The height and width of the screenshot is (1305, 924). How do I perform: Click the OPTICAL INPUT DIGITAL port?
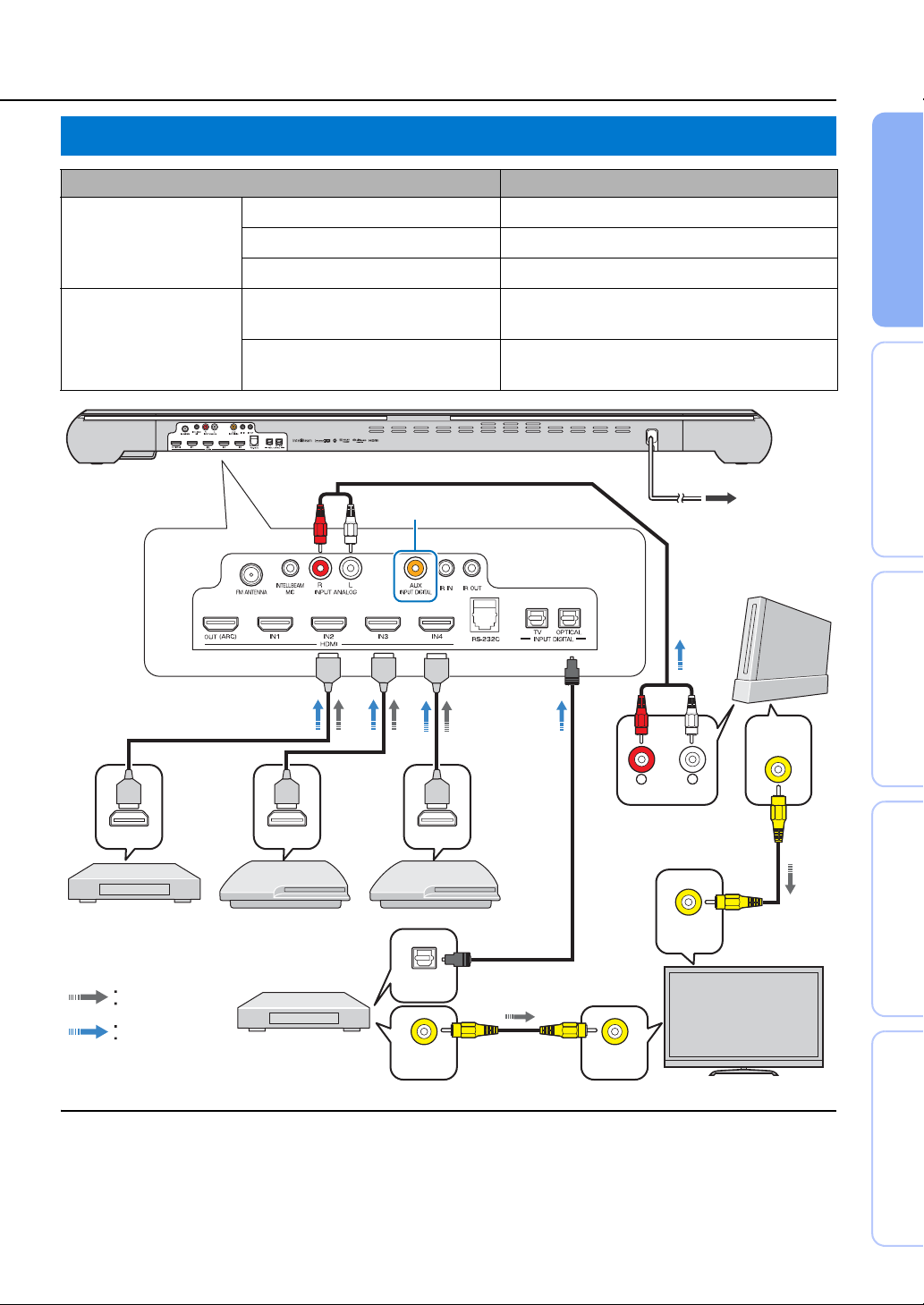(569, 618)
